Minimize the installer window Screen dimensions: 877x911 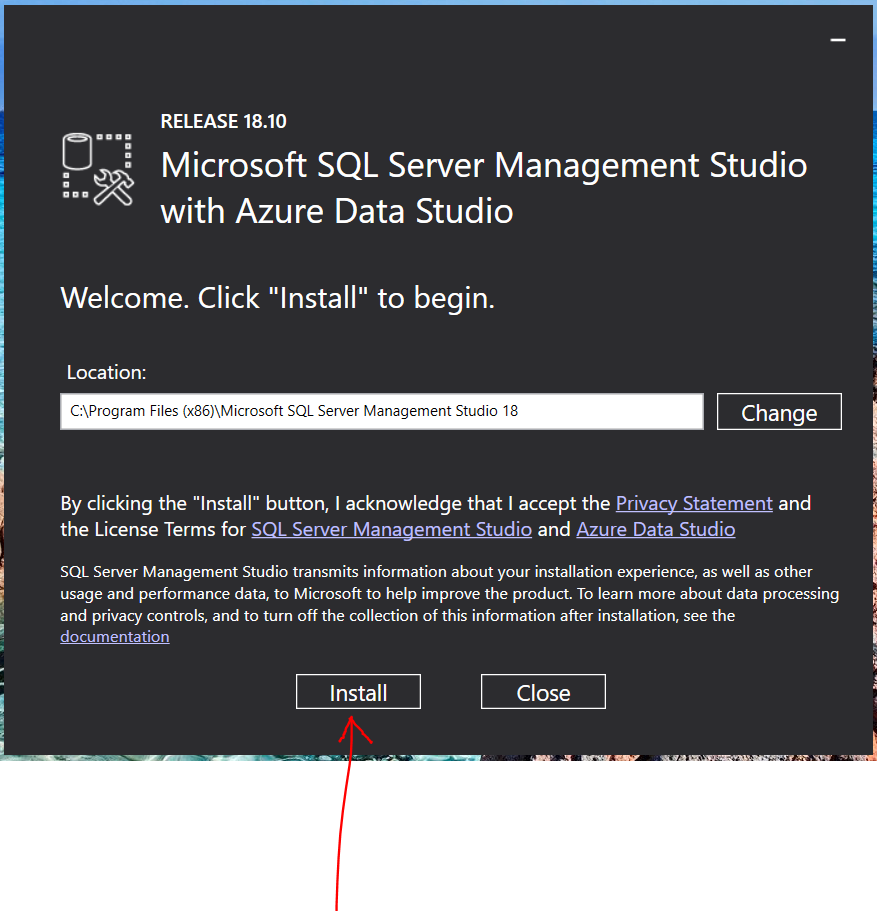coord(837,40)
